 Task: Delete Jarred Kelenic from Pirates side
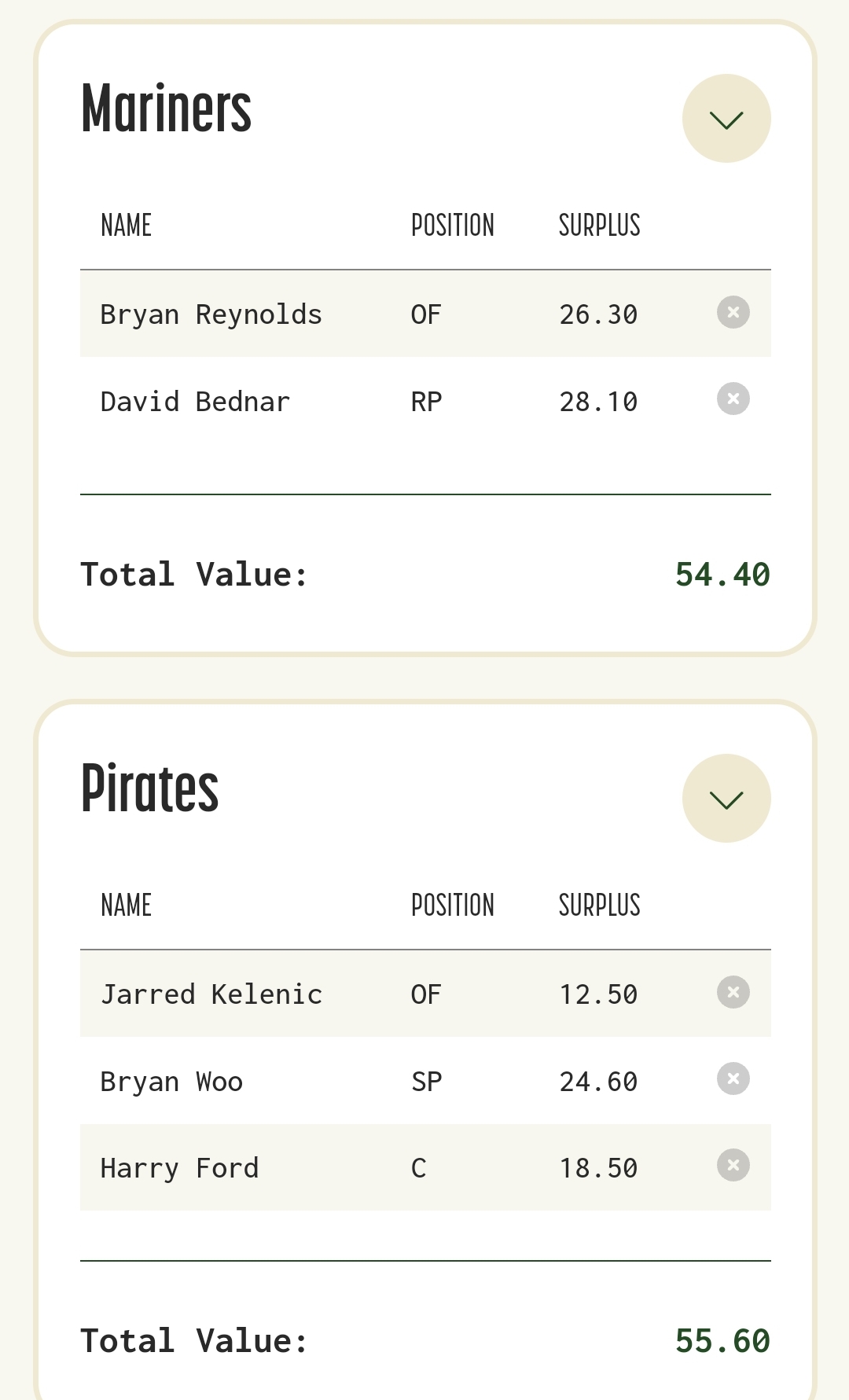coord(733,992)
